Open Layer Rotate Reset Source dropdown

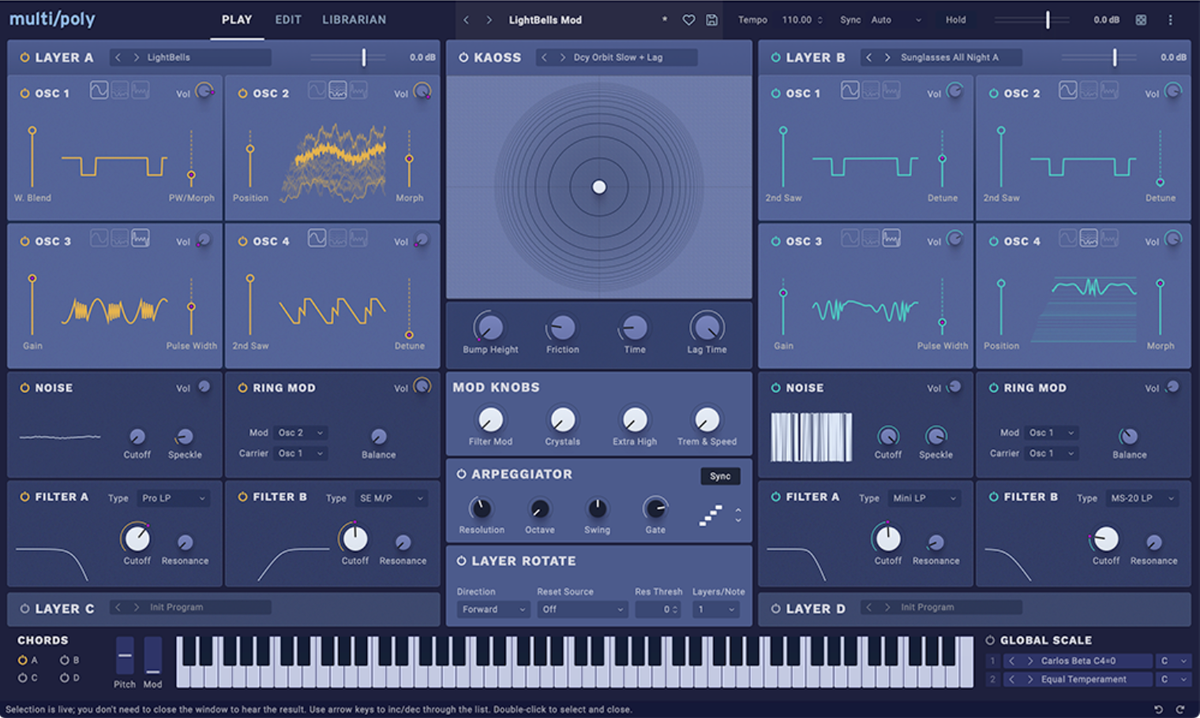tap(582, 609)
